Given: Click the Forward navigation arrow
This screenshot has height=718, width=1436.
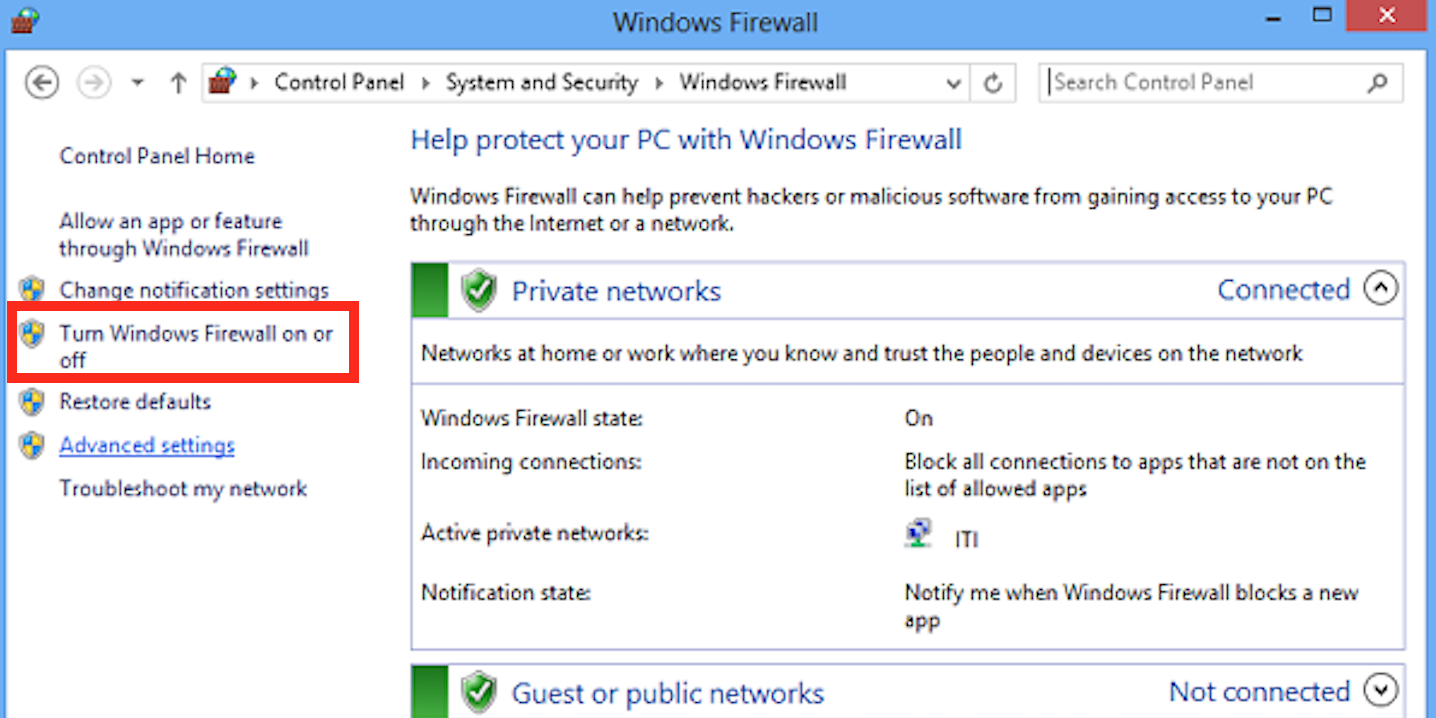Looking at the screenshot, I should coord(94,83).
